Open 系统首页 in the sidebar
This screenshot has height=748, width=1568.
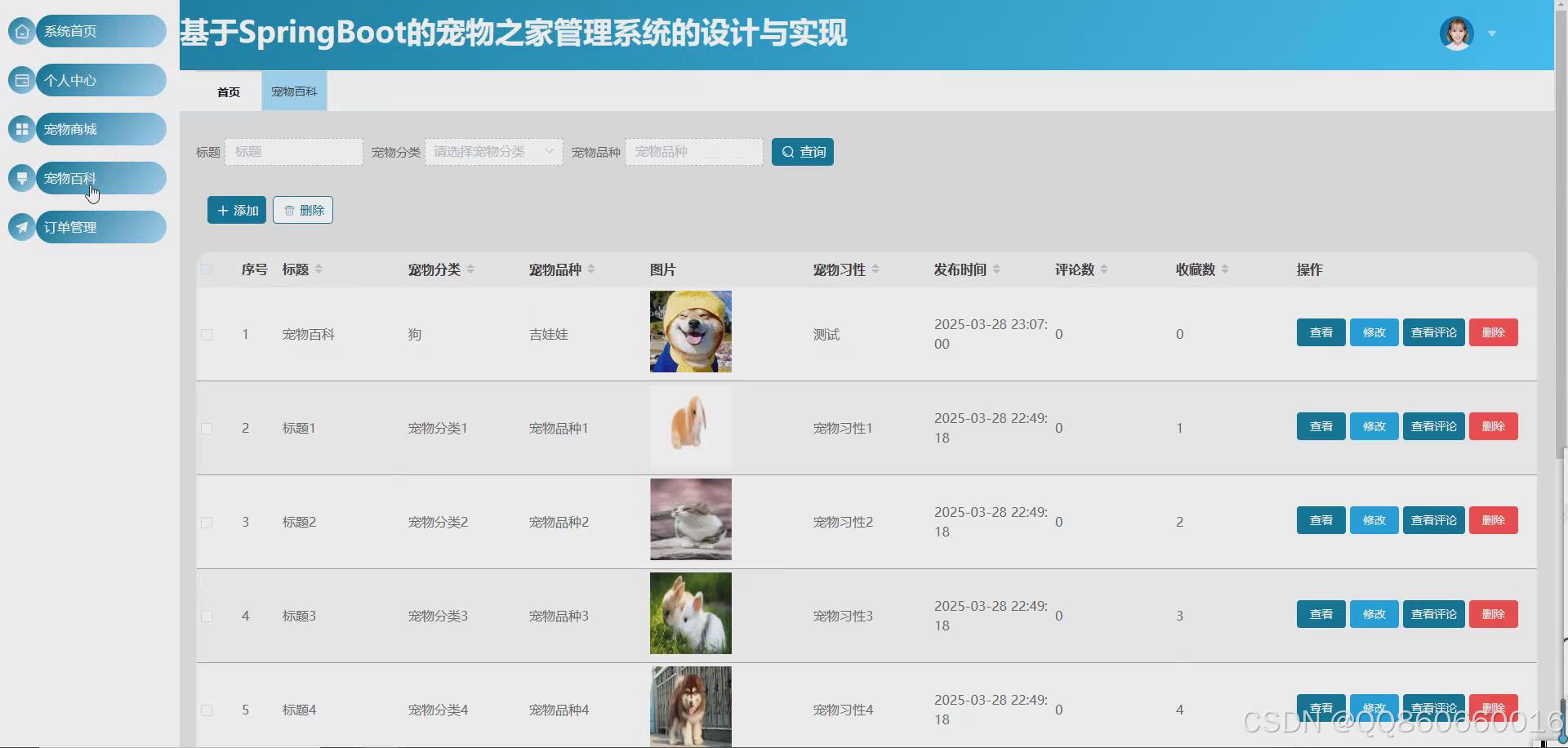100,31
